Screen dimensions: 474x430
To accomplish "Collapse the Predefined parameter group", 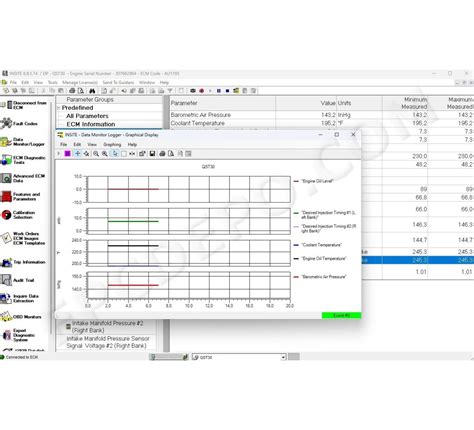I will pos(59,108).
